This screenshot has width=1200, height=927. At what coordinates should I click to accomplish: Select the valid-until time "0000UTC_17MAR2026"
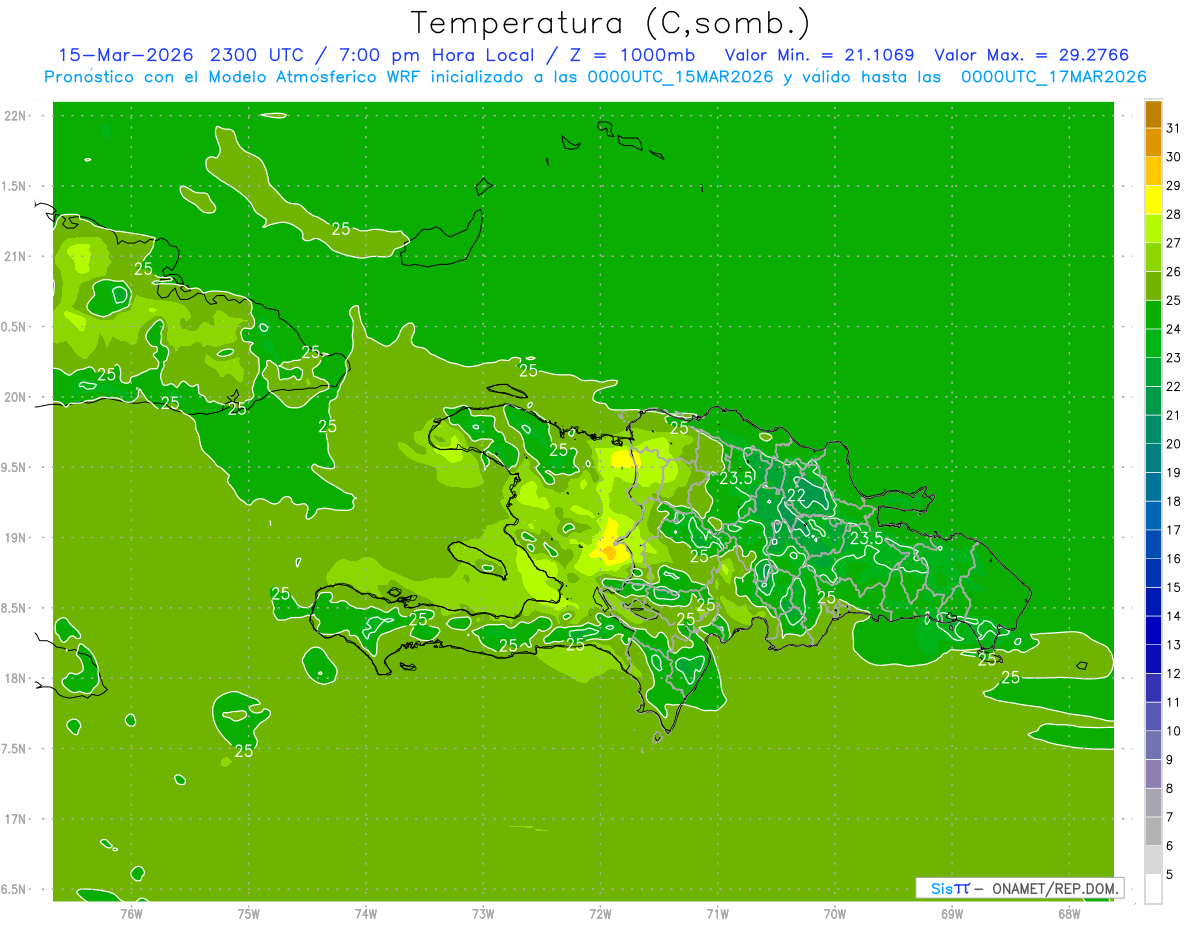[1053, 77]
